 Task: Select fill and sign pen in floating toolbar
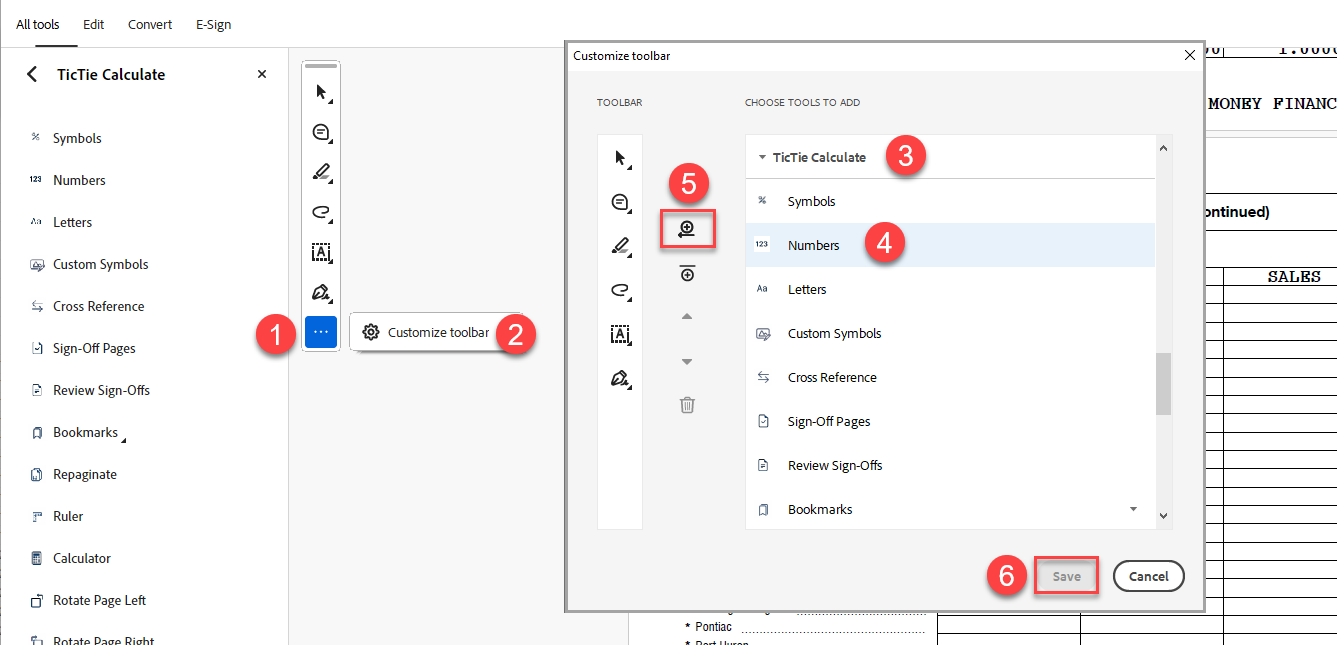pos(321,292)
